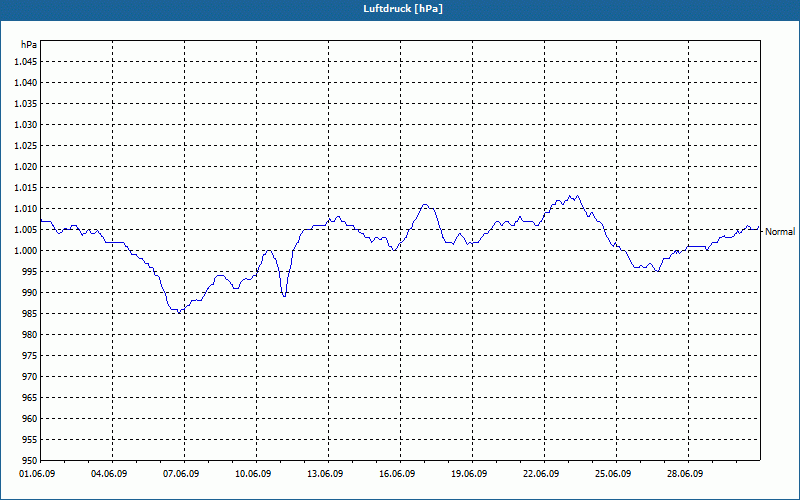Click the 04.06.09 date label

pos(109,474)
